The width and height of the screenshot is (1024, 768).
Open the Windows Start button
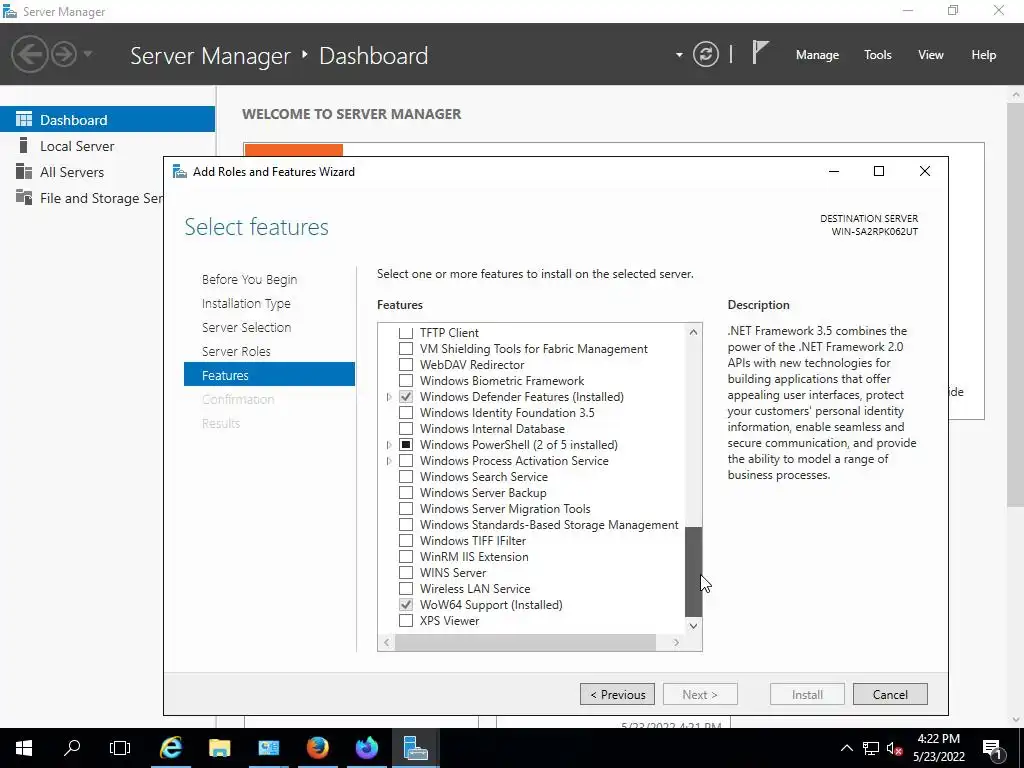pos(24,748)
